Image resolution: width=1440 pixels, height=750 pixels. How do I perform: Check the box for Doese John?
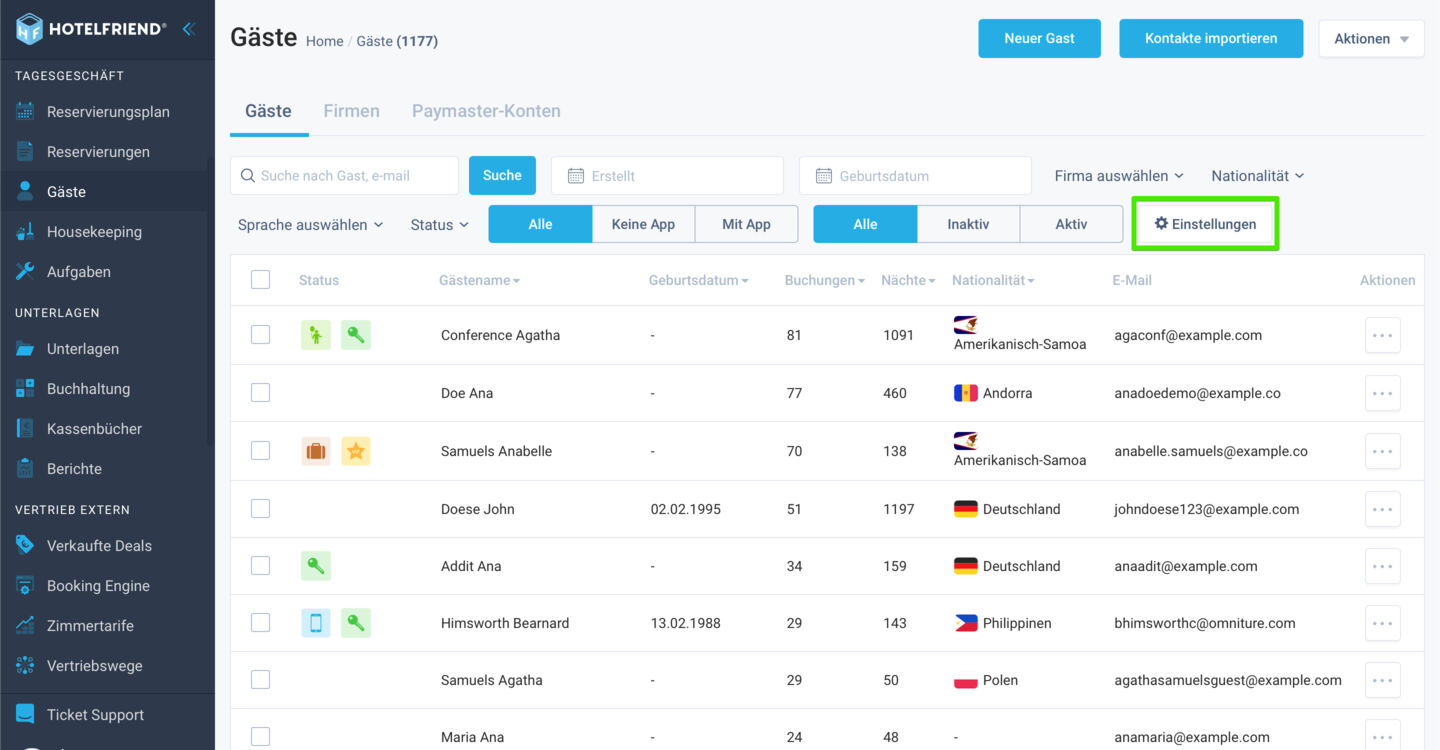[x=260, y=509]
